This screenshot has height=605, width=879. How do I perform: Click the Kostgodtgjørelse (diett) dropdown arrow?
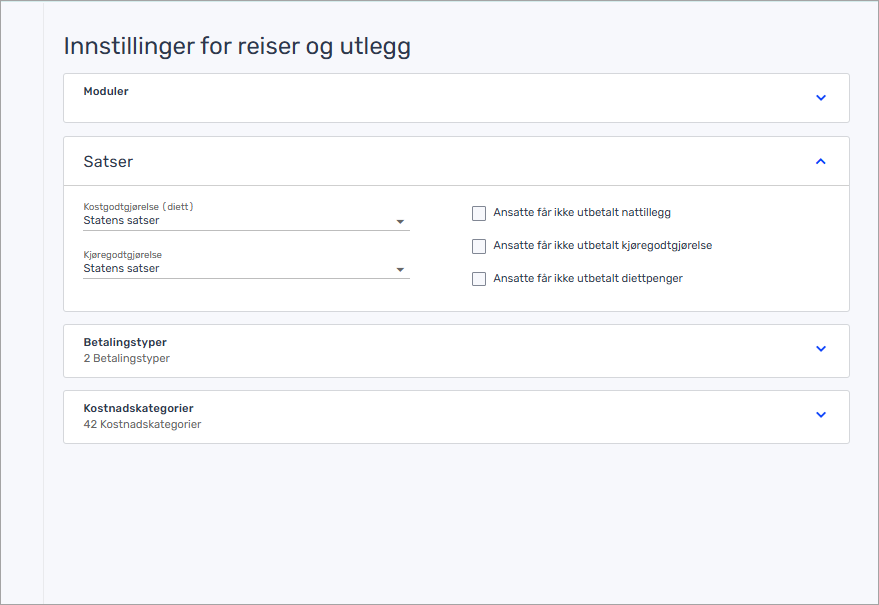[400, 221]
